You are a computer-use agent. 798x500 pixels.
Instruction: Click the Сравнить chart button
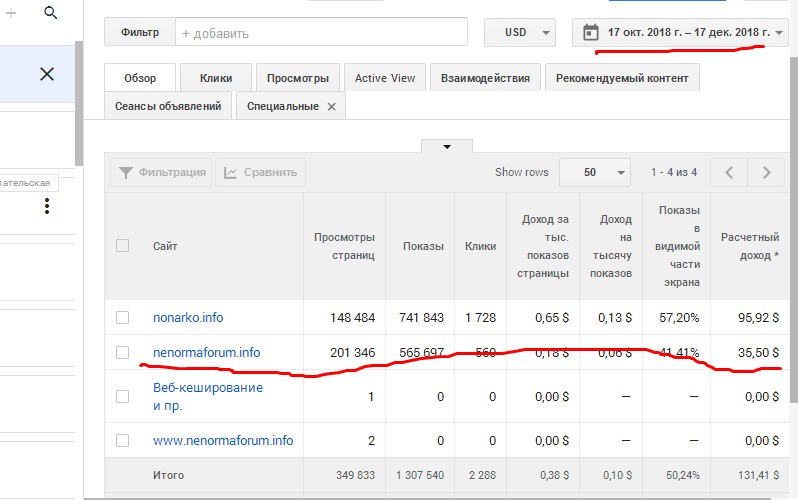click(261, 172)
